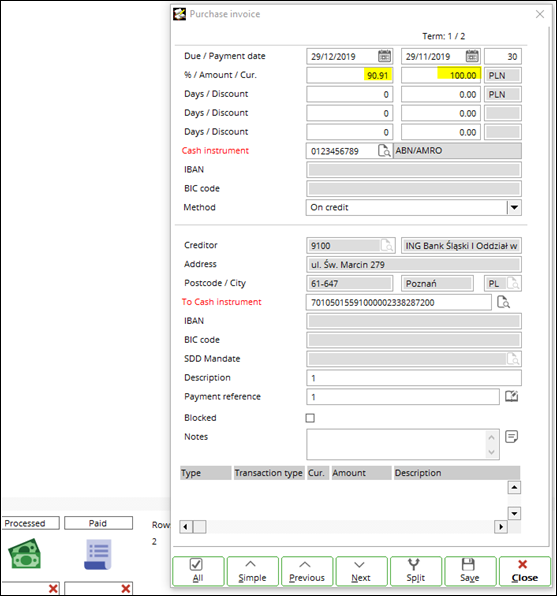Click the green cash Processed icon

[25, 554]
